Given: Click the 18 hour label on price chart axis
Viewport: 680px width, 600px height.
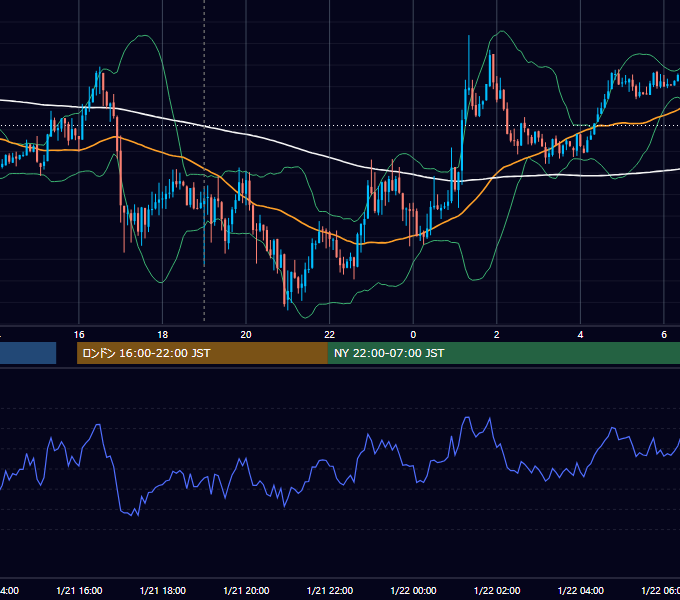Looking at the screenshot, I should [x=162, y=334].
